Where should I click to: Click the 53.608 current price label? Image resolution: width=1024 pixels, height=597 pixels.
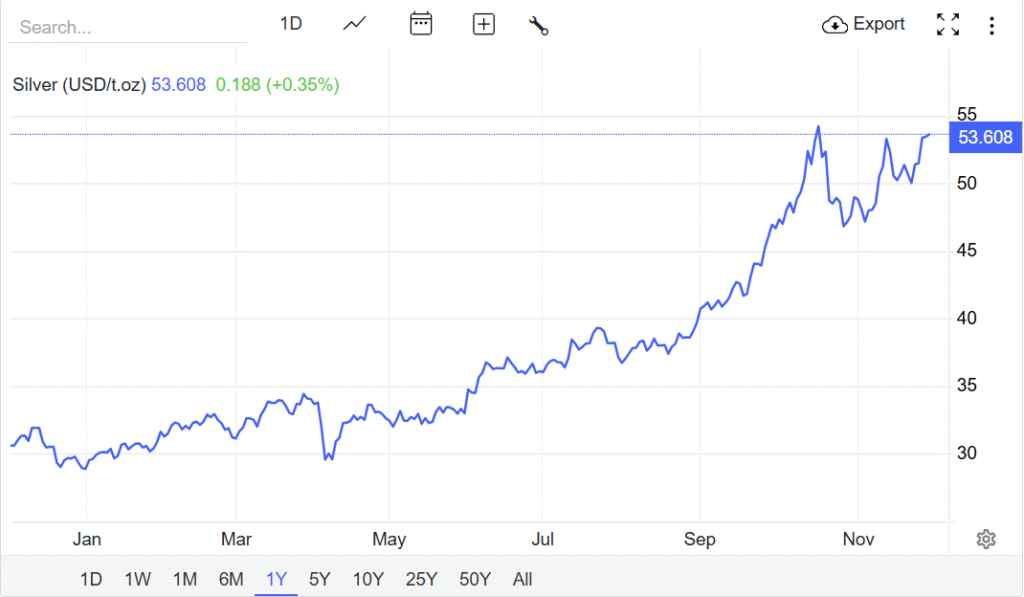(x=985, y=137)
